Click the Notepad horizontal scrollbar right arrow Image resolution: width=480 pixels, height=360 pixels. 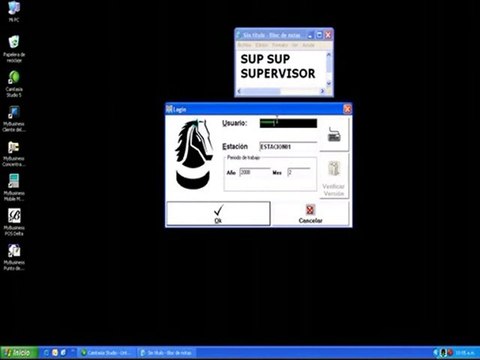pyautogui.click(x=322, y=91)
